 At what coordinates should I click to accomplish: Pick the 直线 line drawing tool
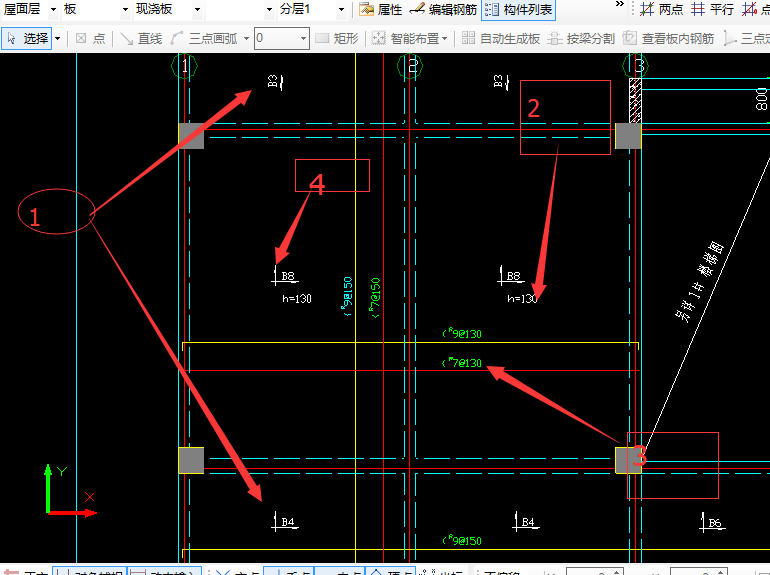pos(141,38)
